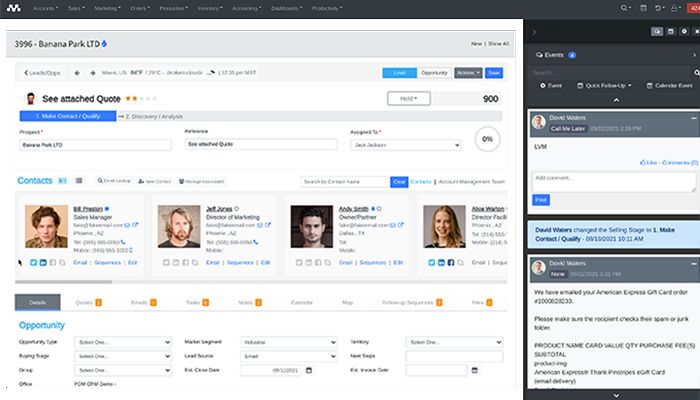Go to next record with right arrow
The width and height of the screenshot is (700, 400).
[92, 73]
